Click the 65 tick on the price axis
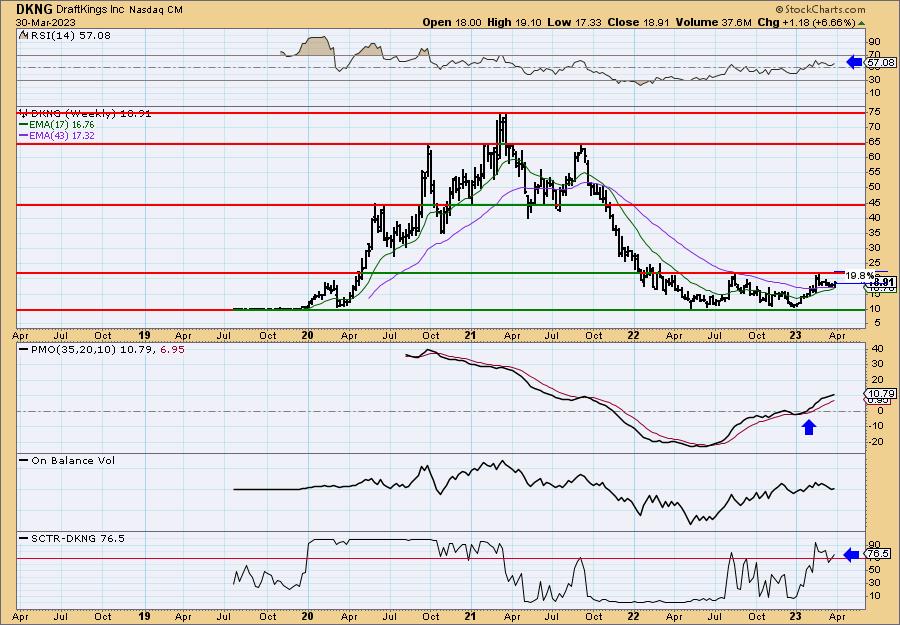The image size is (900, 625). tap(875, 141)
